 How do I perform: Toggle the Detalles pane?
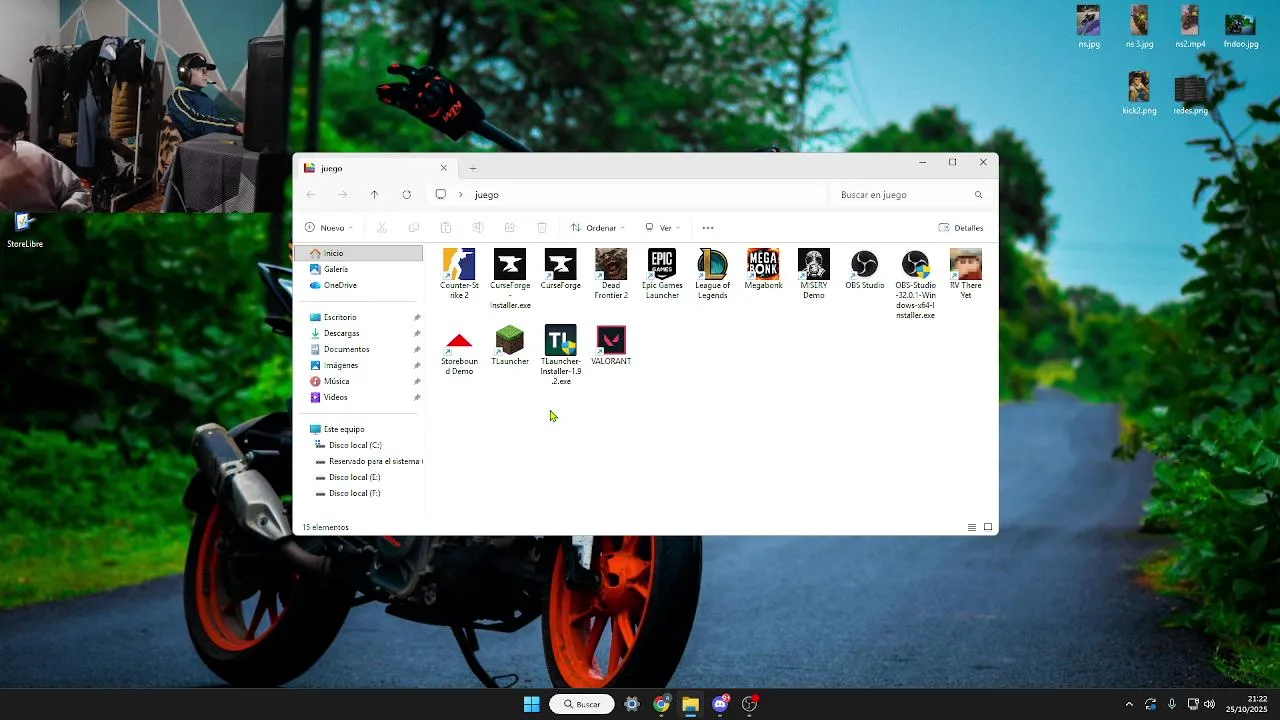961,228
